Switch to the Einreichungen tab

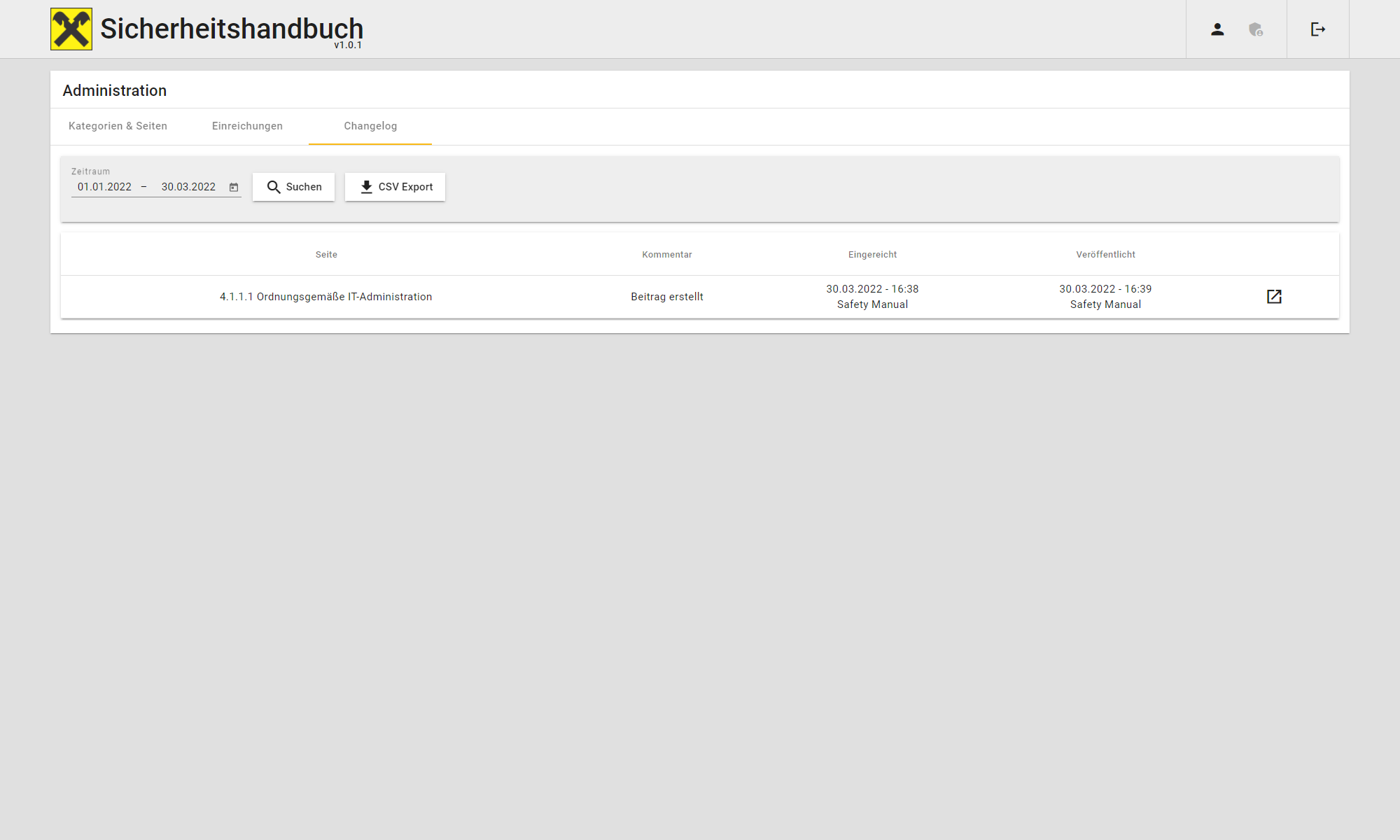tap(247, 126)
